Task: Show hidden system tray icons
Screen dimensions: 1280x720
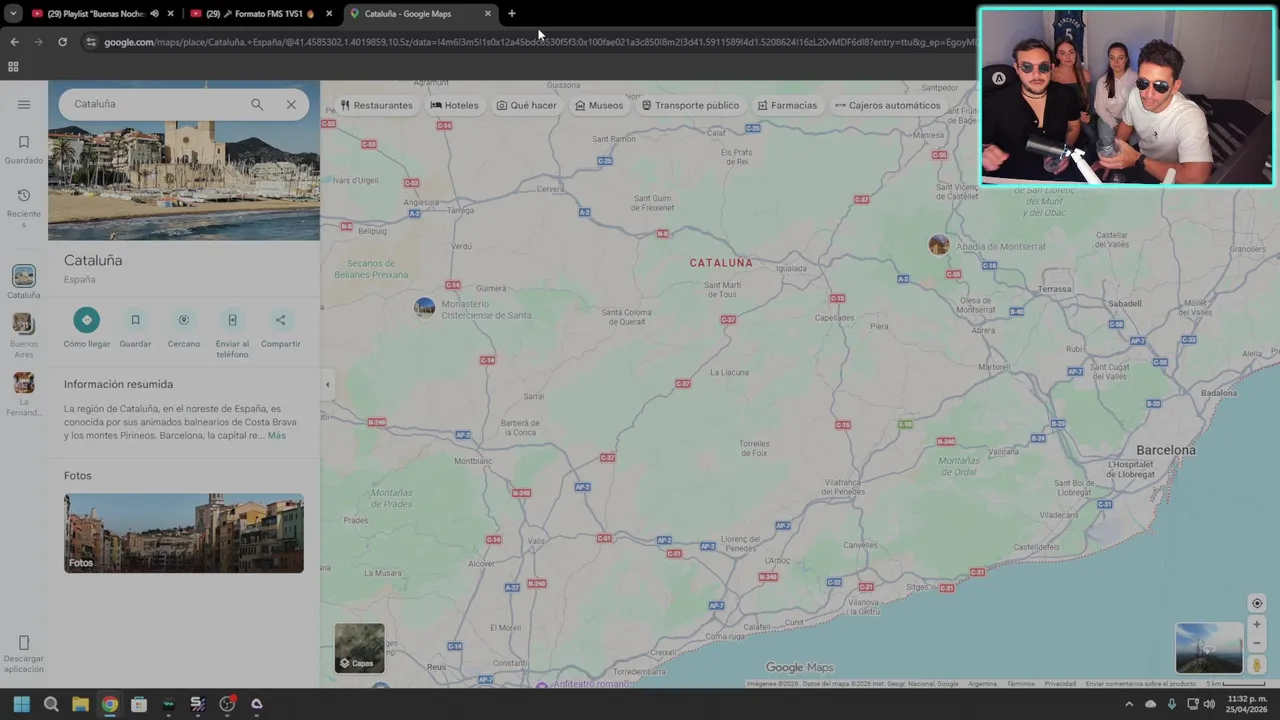Action: click(x=1130, y=704)
